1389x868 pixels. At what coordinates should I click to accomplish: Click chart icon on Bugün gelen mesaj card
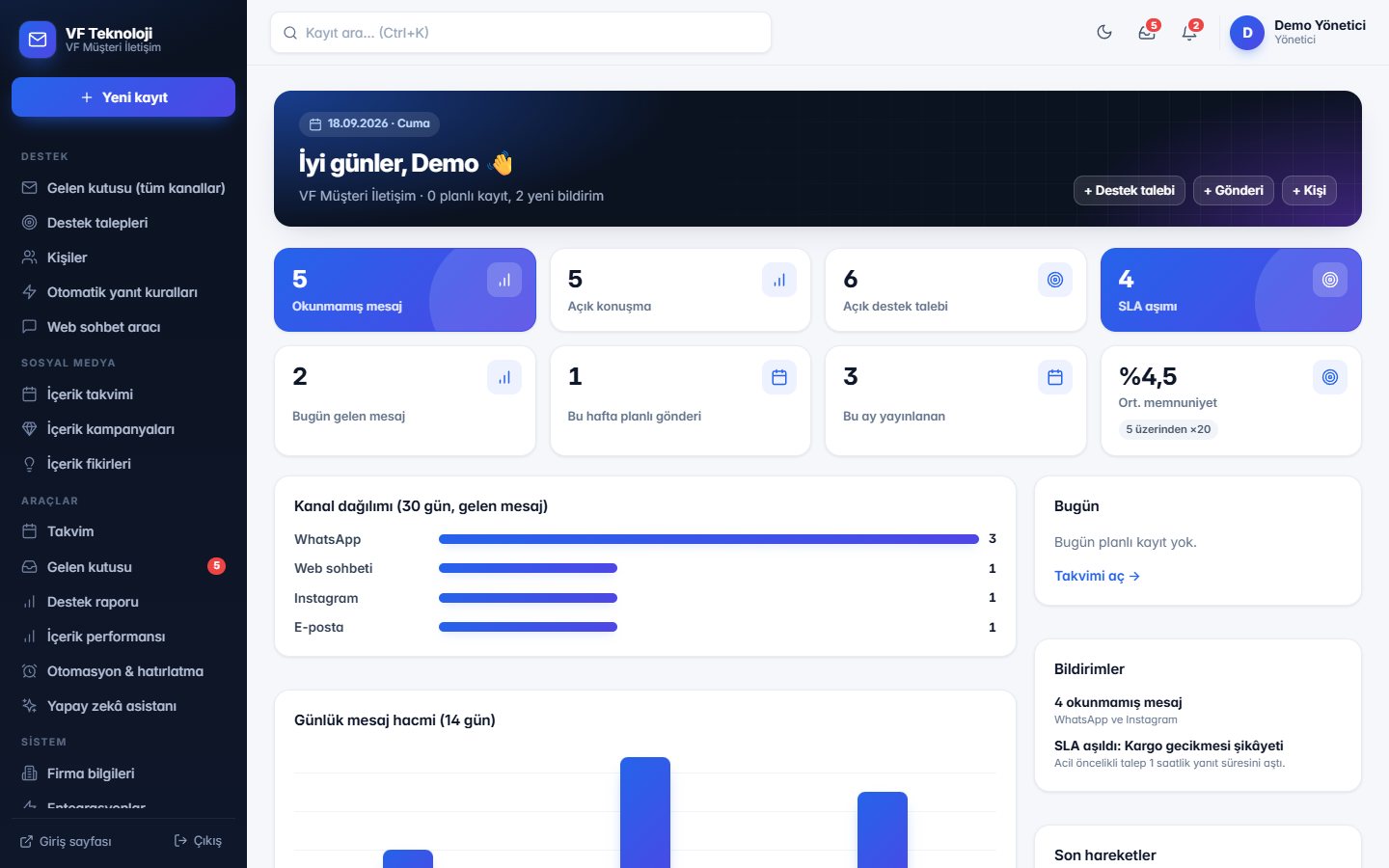click(x=504, y=377)
